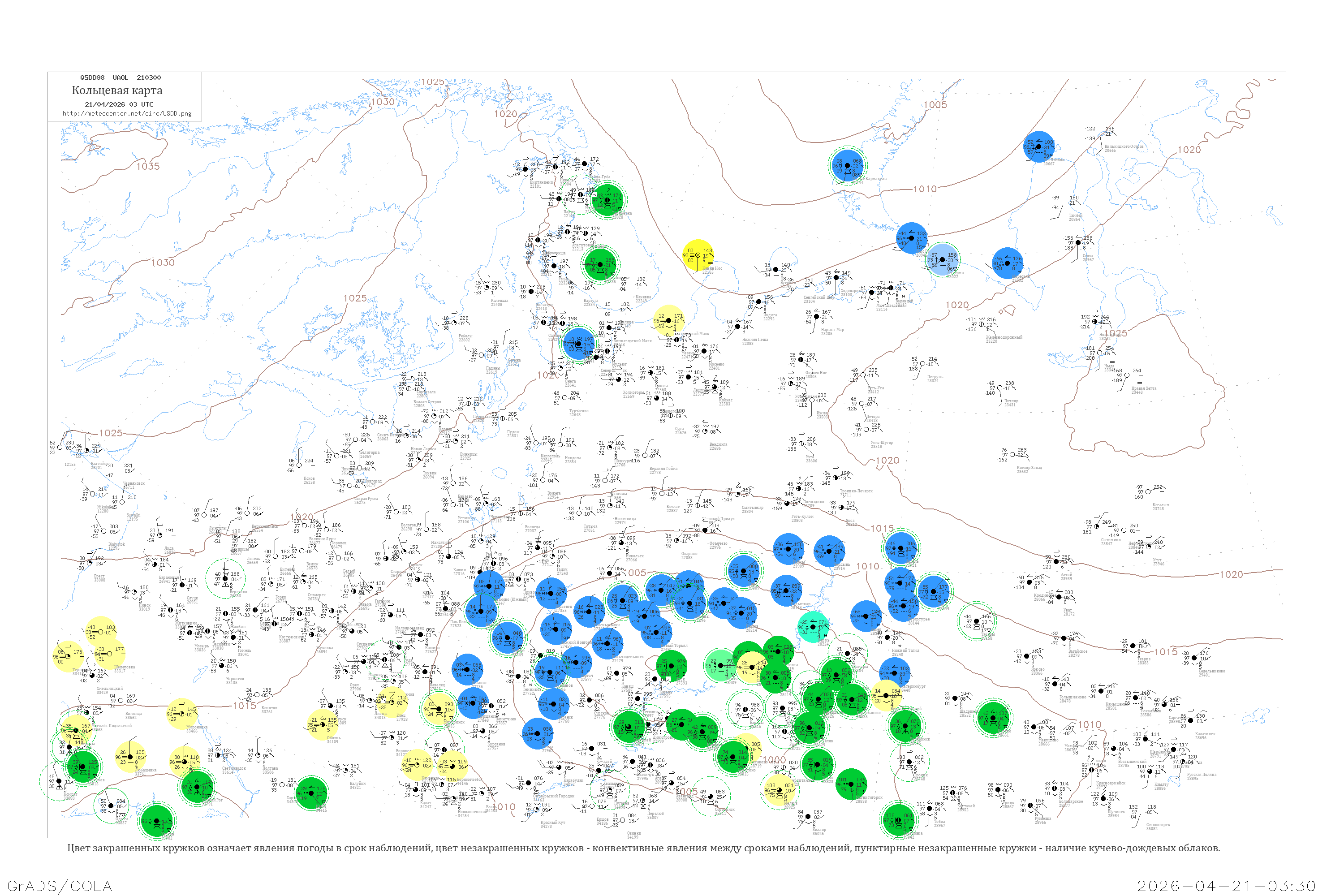Click the station name "Нижняя Пеша"
1344x896 pixels.
[x=755, y=340]
